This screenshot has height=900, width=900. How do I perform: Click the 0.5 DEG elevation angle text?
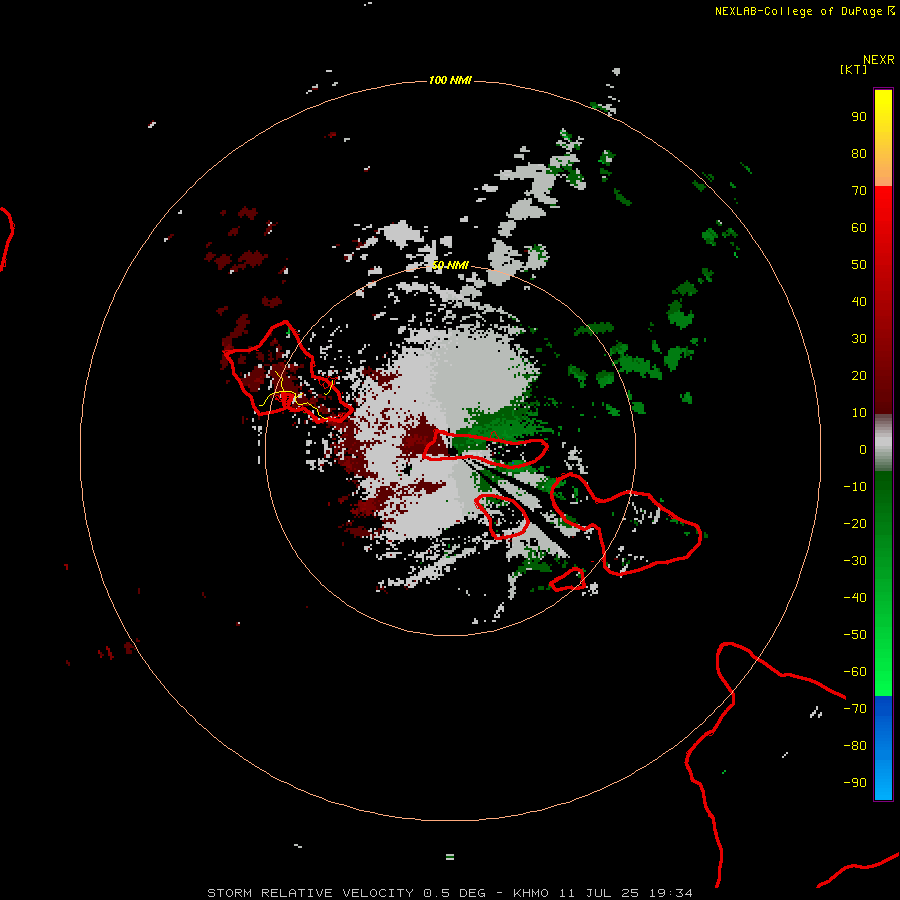455,893
